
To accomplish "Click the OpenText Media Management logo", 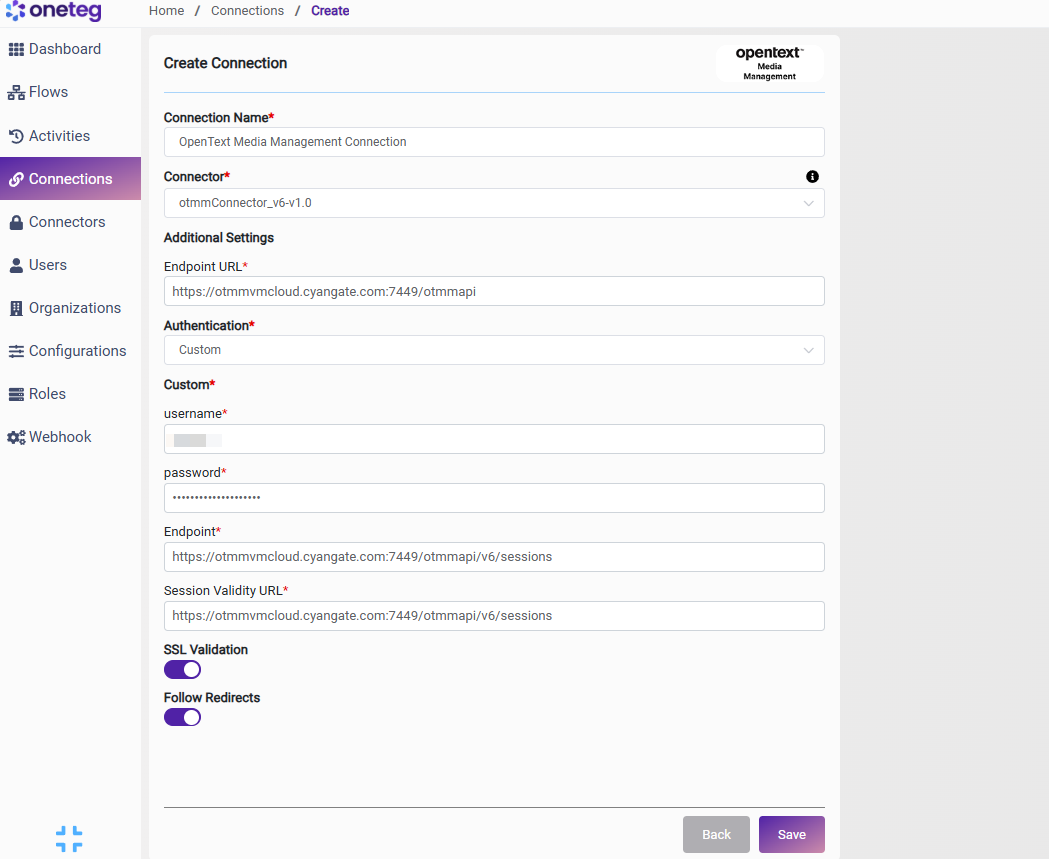I will click(x=769, y=64).
